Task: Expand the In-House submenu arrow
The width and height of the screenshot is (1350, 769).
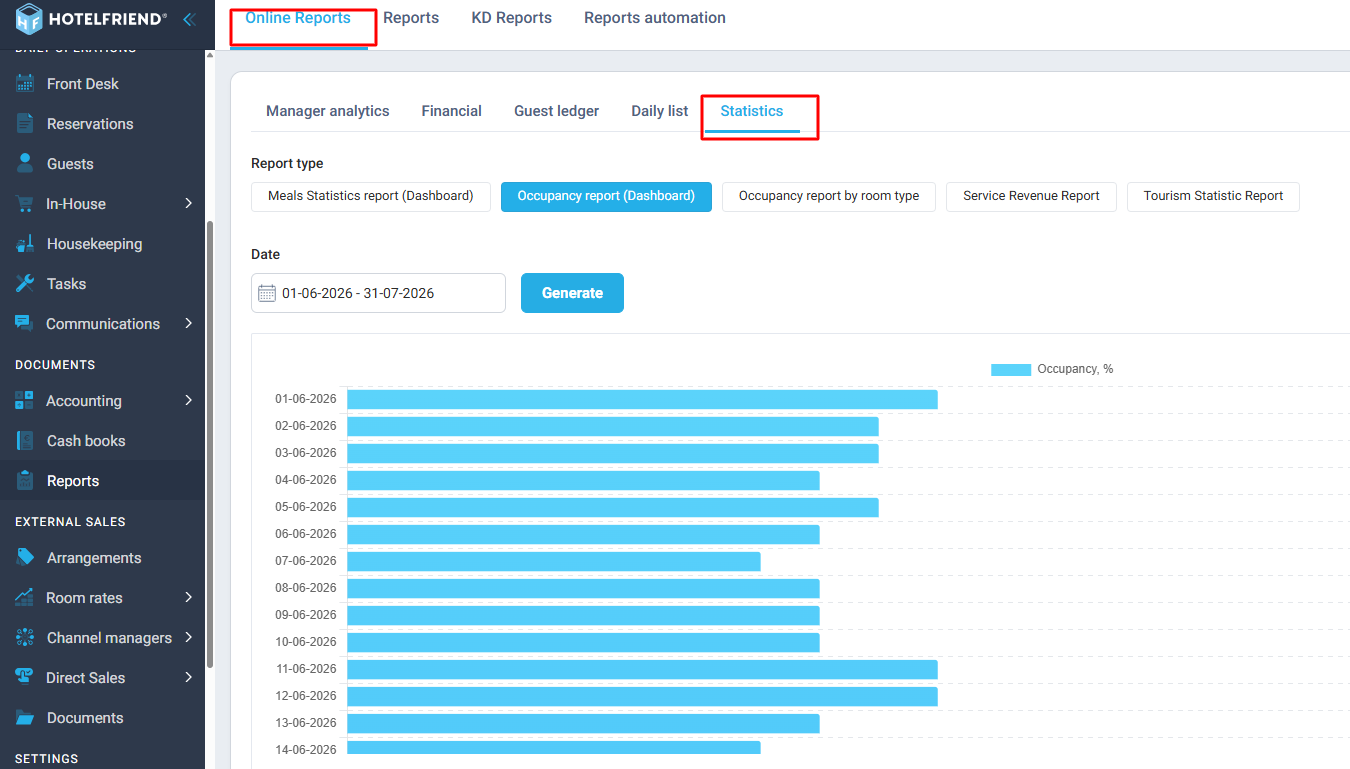Action: (189, 204)
